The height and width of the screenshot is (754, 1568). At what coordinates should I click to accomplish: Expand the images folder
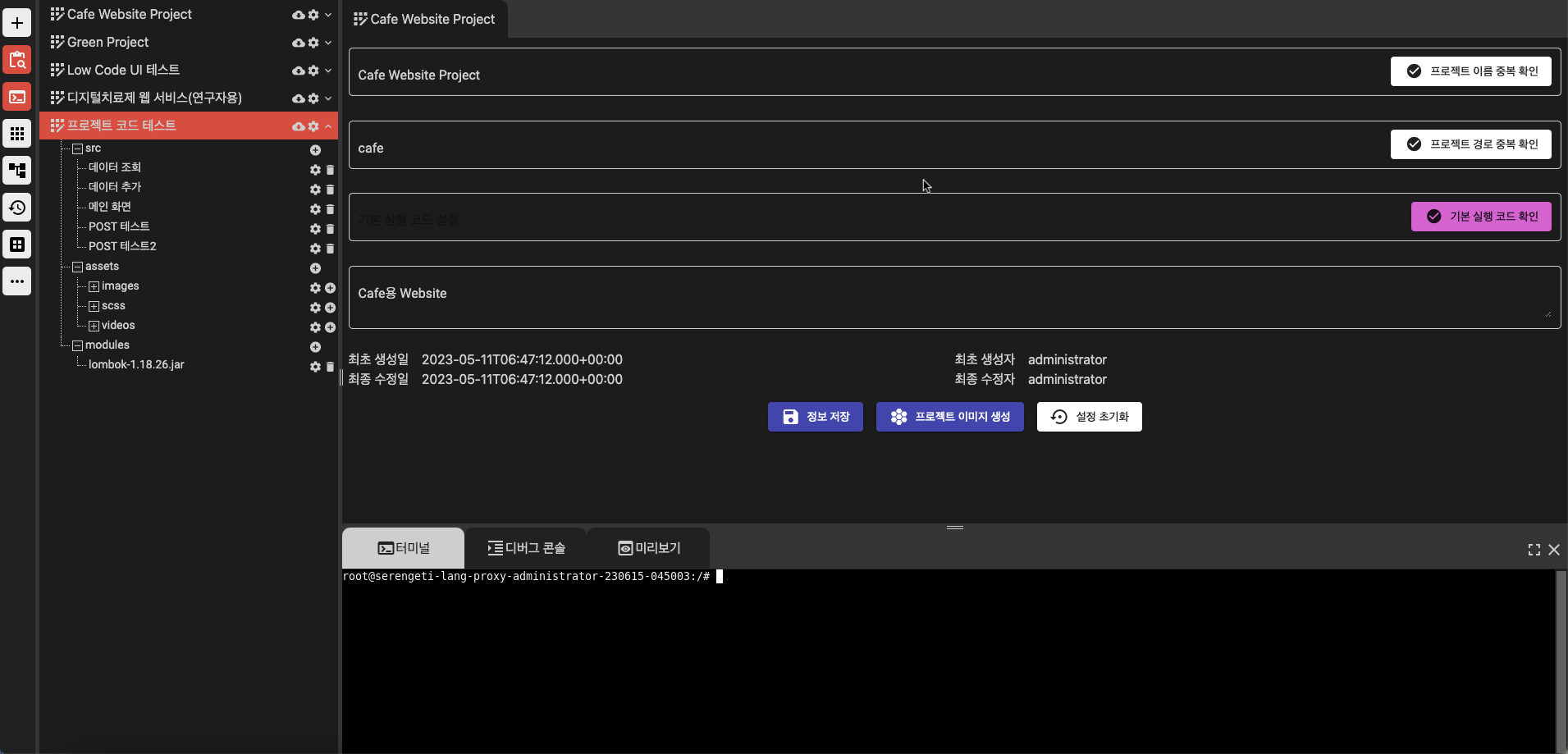94,287
